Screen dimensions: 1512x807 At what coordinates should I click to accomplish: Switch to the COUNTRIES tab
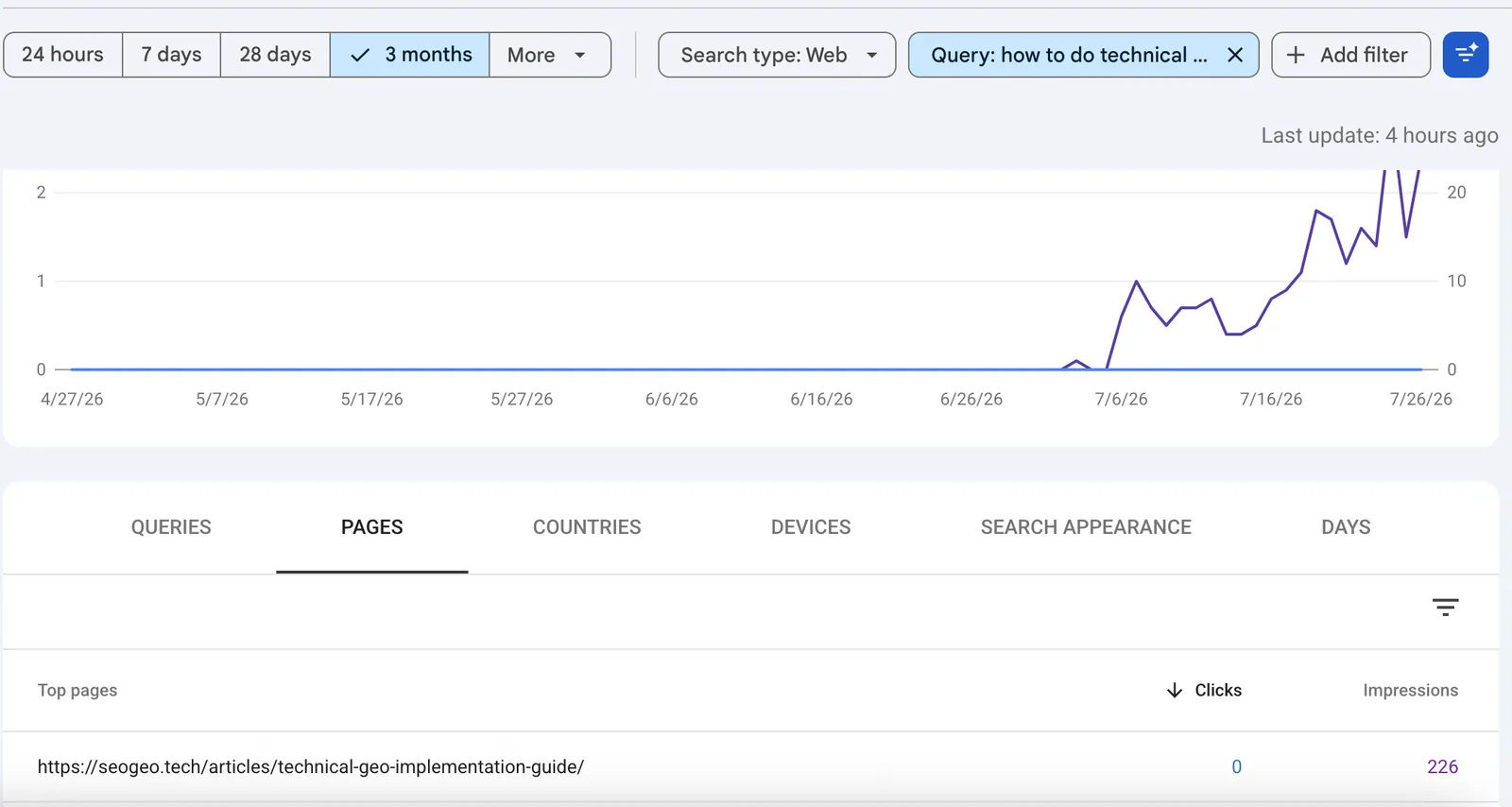[587, 527]
